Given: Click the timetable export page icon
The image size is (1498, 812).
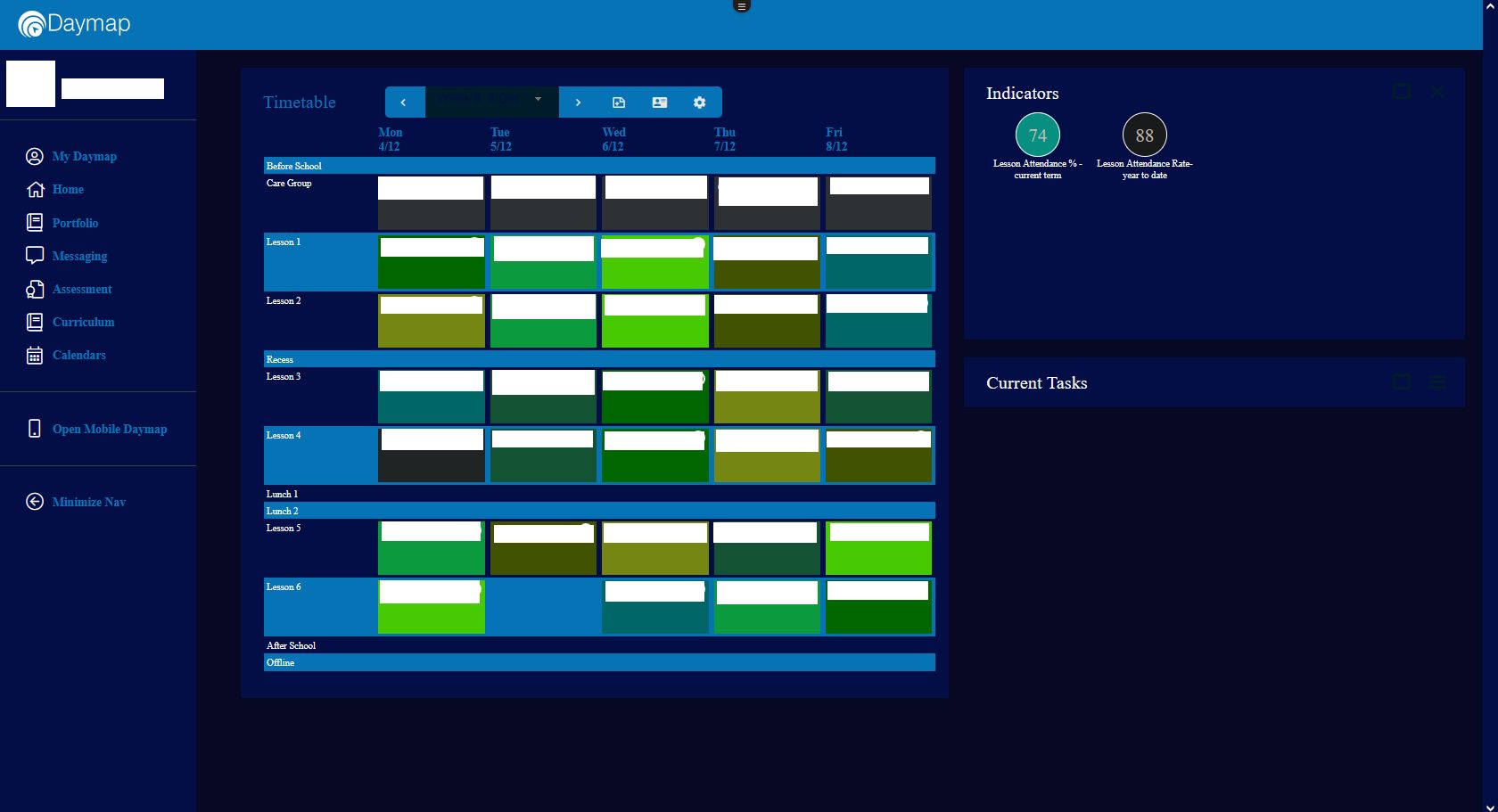Looking at the screenshot, I should [619, 103].
